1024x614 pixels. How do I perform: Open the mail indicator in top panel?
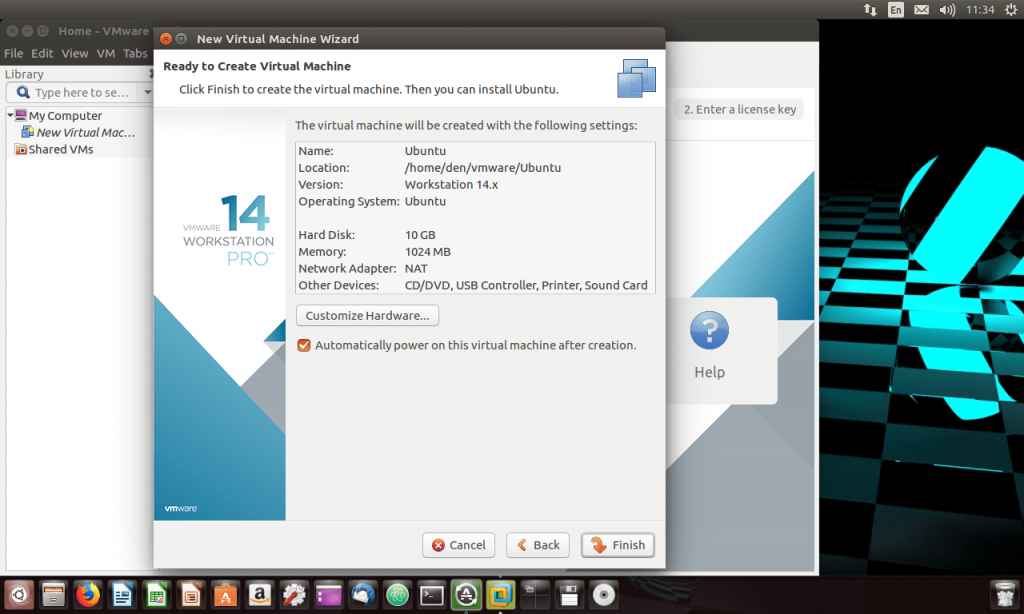coord(921,10)
